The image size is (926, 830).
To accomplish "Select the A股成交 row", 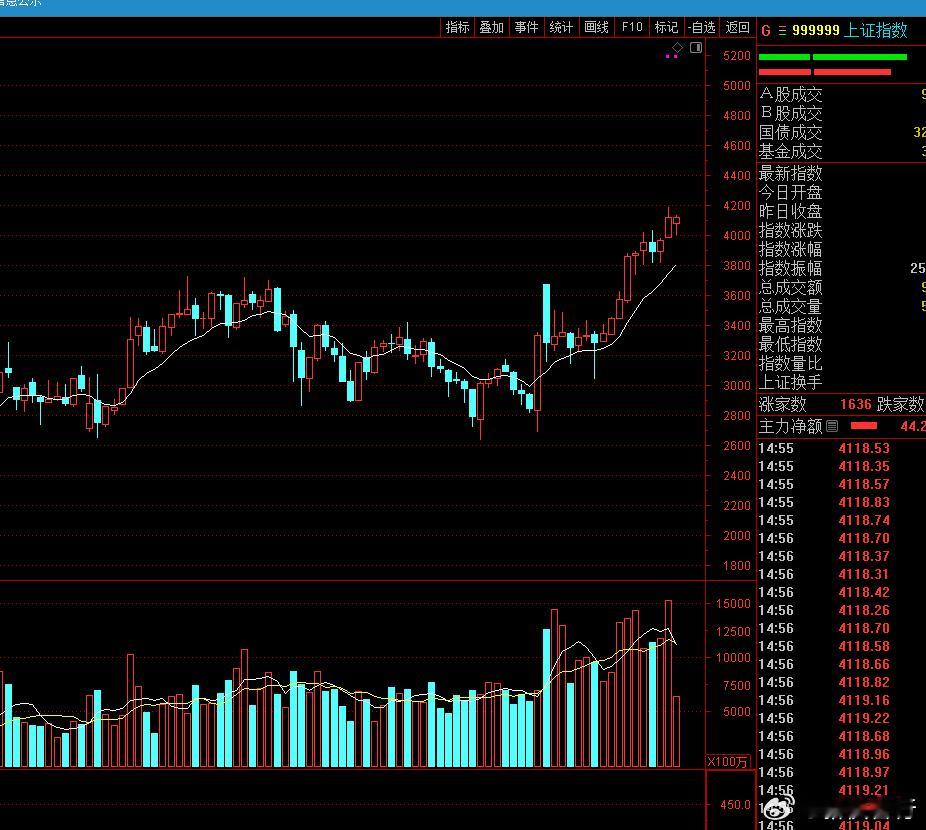I will pyautogui.click(x=842, y=95).
